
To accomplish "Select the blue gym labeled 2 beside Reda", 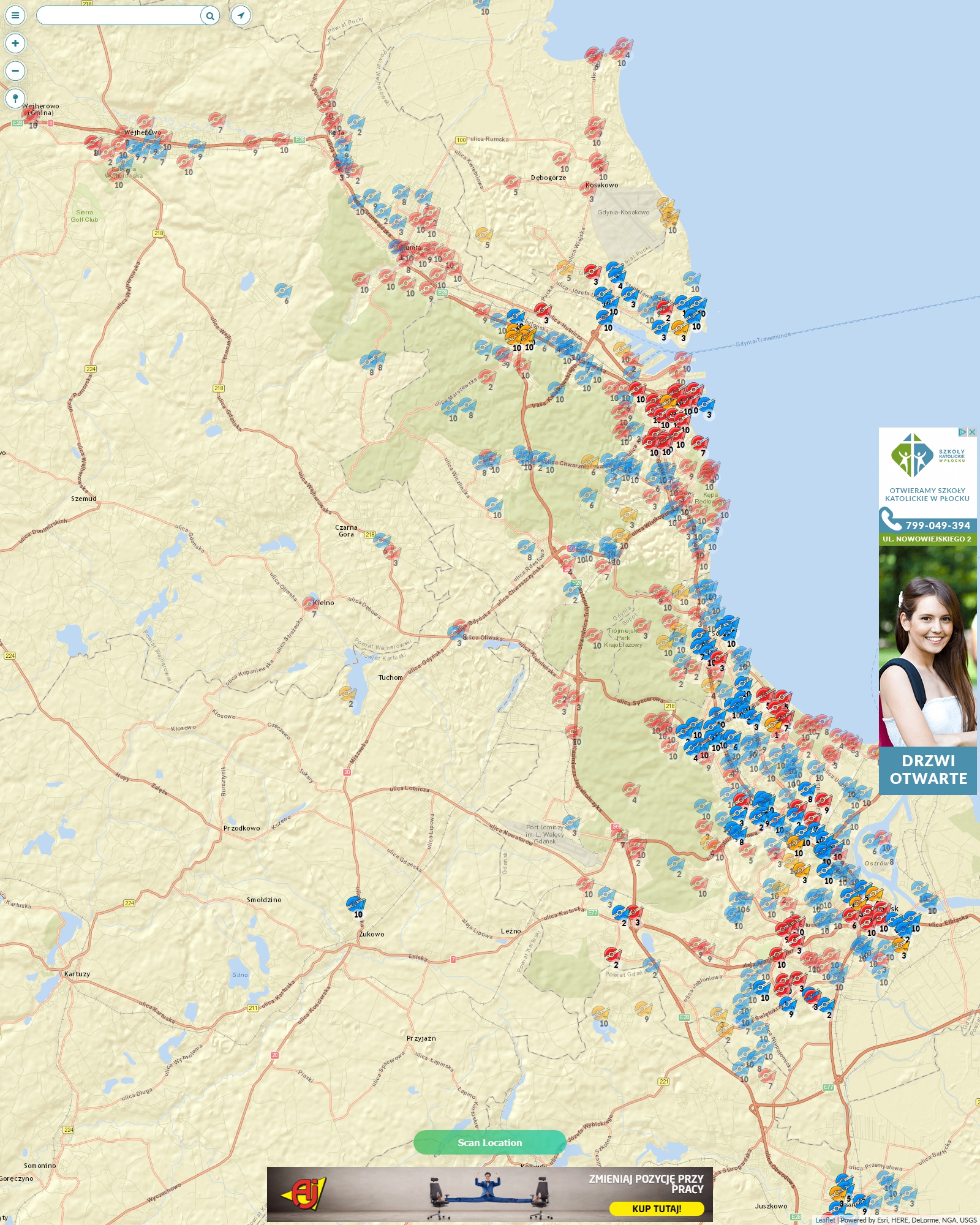I will [356, 123].
